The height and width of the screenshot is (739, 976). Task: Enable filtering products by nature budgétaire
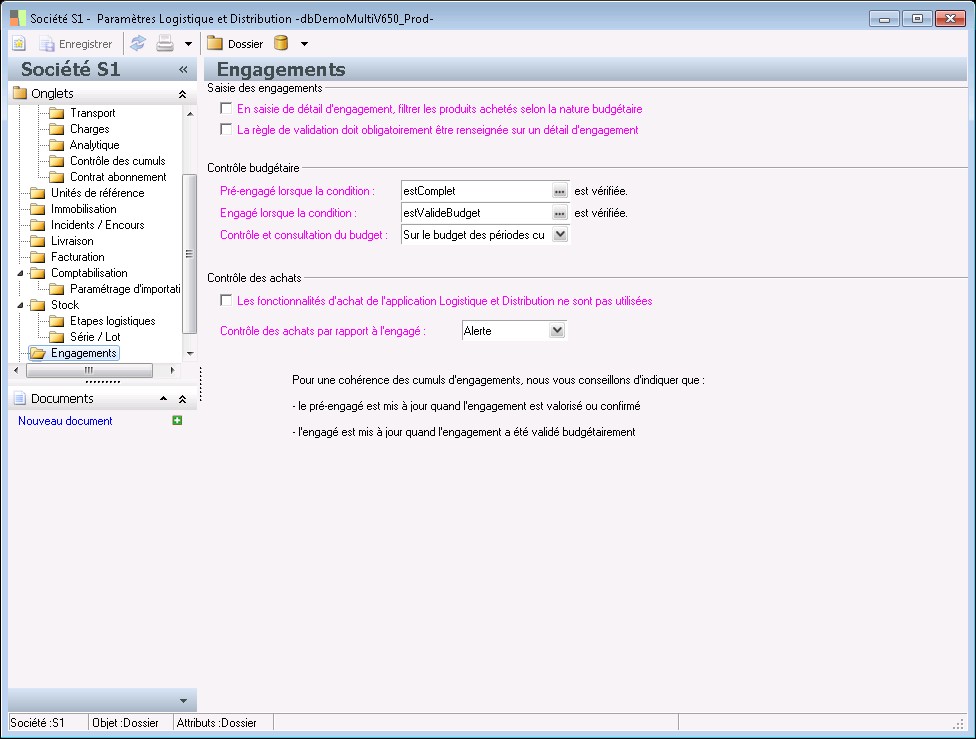coord(226,108)
